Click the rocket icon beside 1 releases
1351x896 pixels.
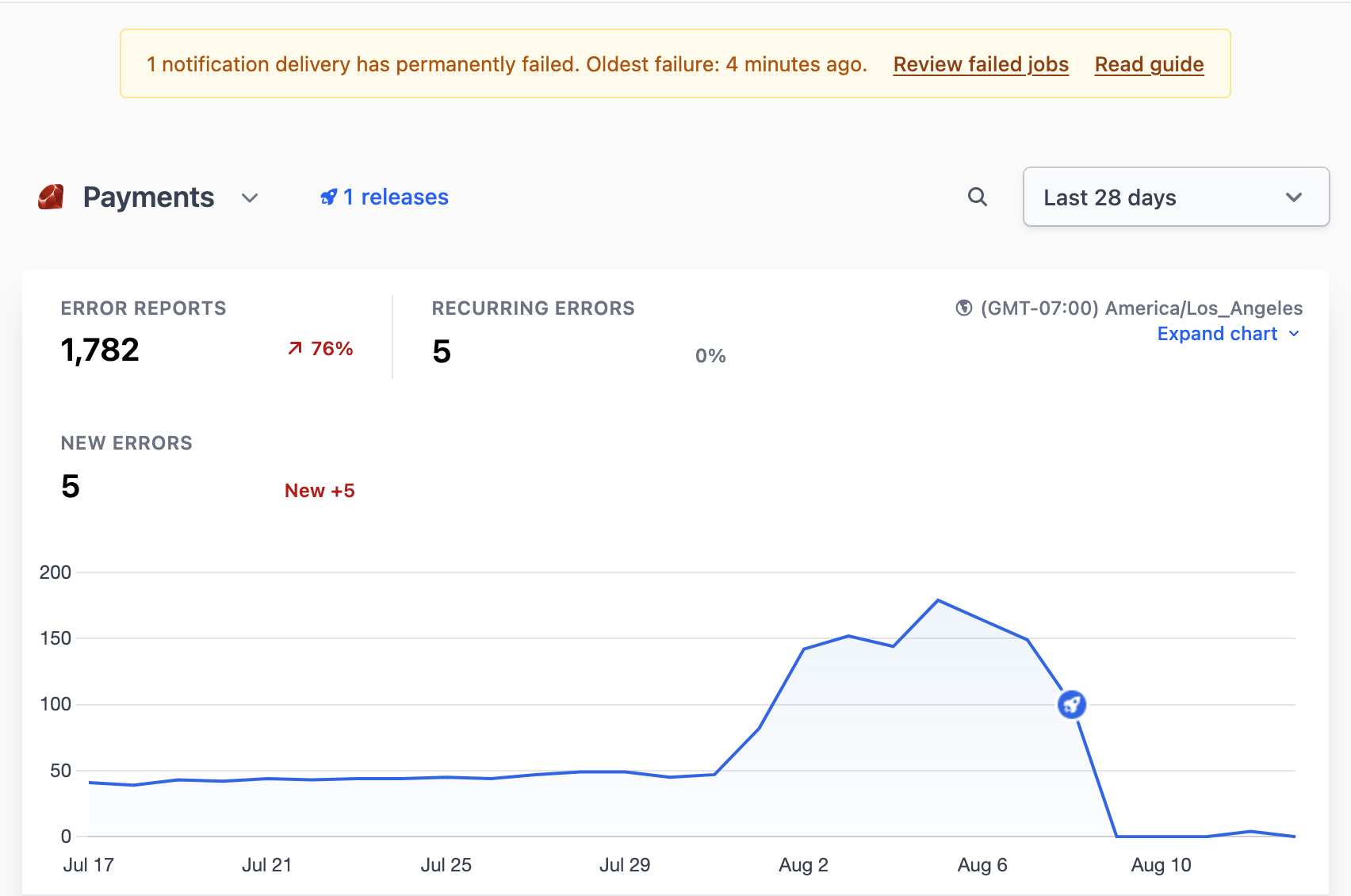tap(329, 197)
